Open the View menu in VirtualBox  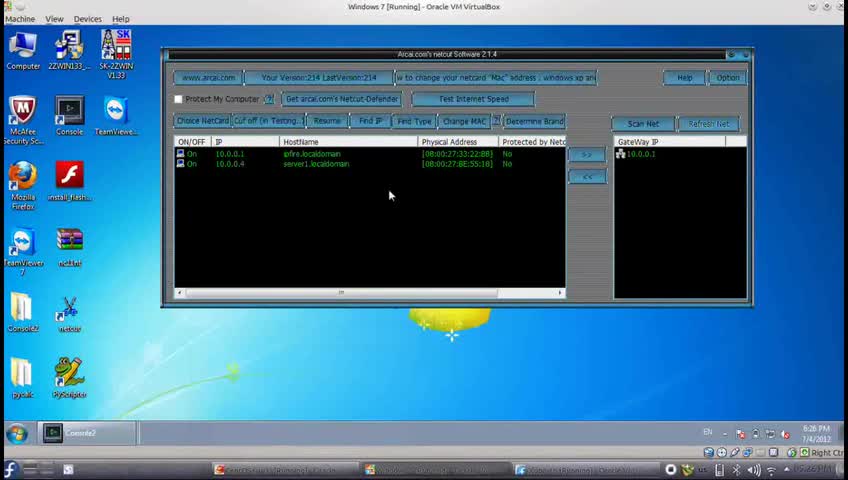click(x=54, y=19)
